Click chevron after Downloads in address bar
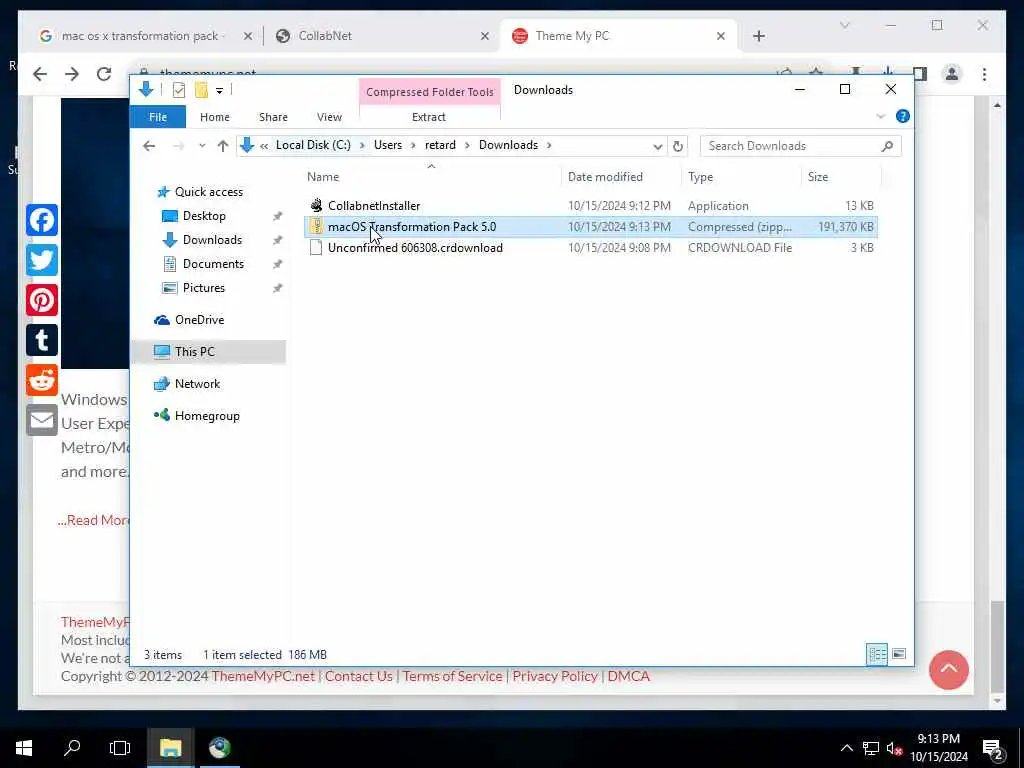The height and width of the screenshot is (768, 1024). (549, 145)
